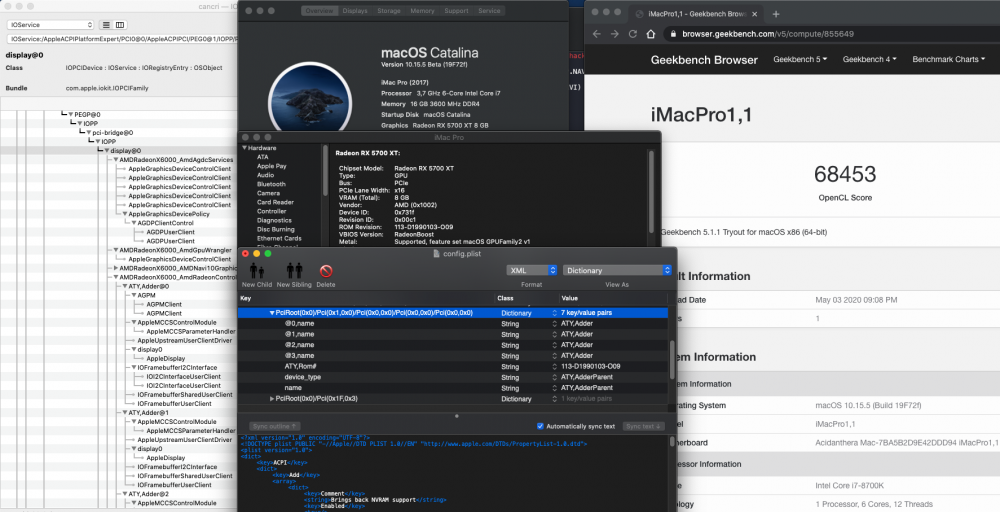1000x512 pixels.
Task: Expand the AMDRadeonX6000_AMDNavi10Graphics node
Action: [116, 268]
